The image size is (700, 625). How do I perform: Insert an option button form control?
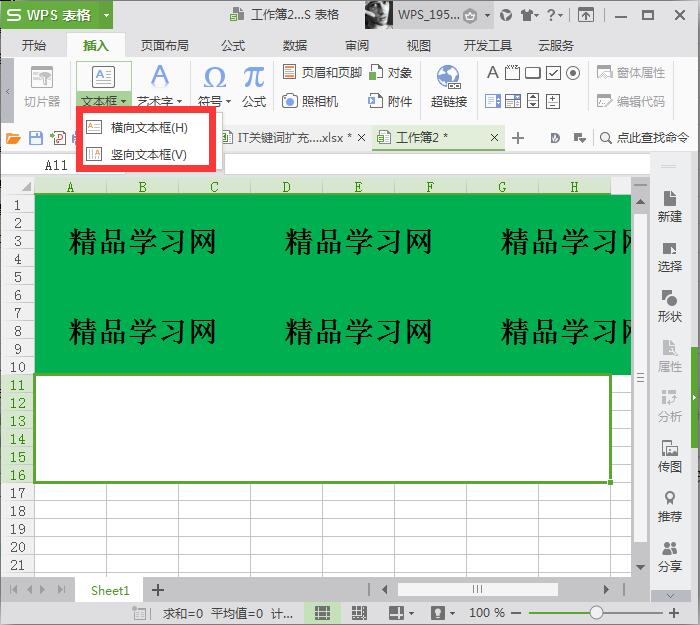click(573, 72)
